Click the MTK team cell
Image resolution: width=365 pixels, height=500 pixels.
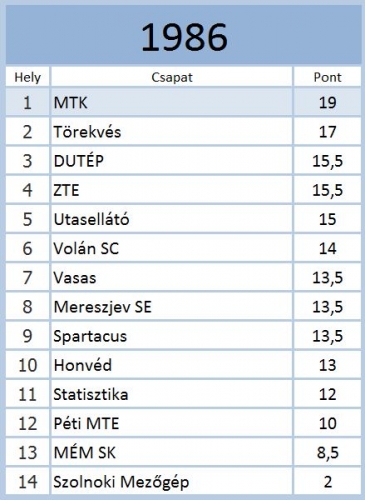(172, 102)
